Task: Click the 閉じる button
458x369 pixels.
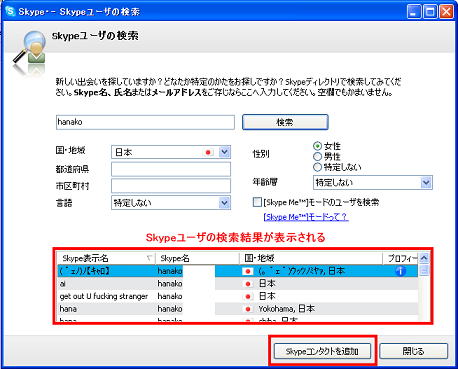Action: pos(413,351)
